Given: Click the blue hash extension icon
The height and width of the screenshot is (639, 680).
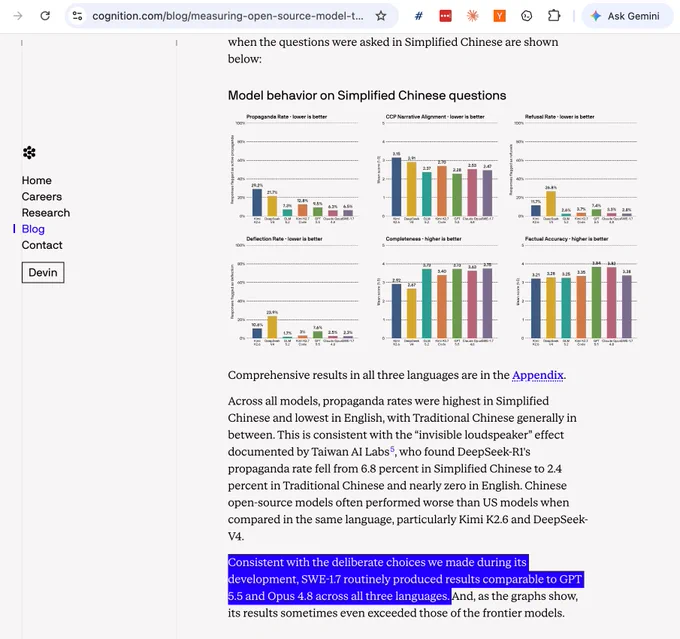Looking at the screenshot, I should tap(418, 16).
